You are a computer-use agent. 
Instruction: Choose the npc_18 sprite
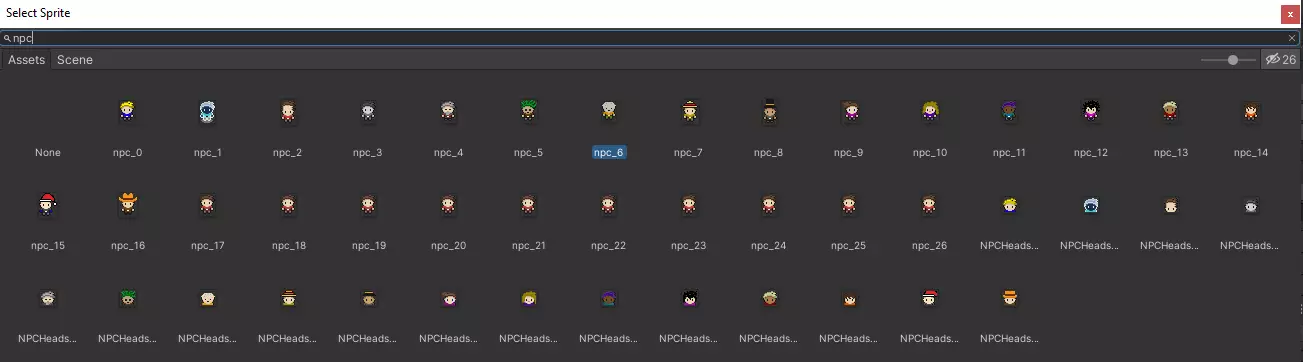coord(287,205)
